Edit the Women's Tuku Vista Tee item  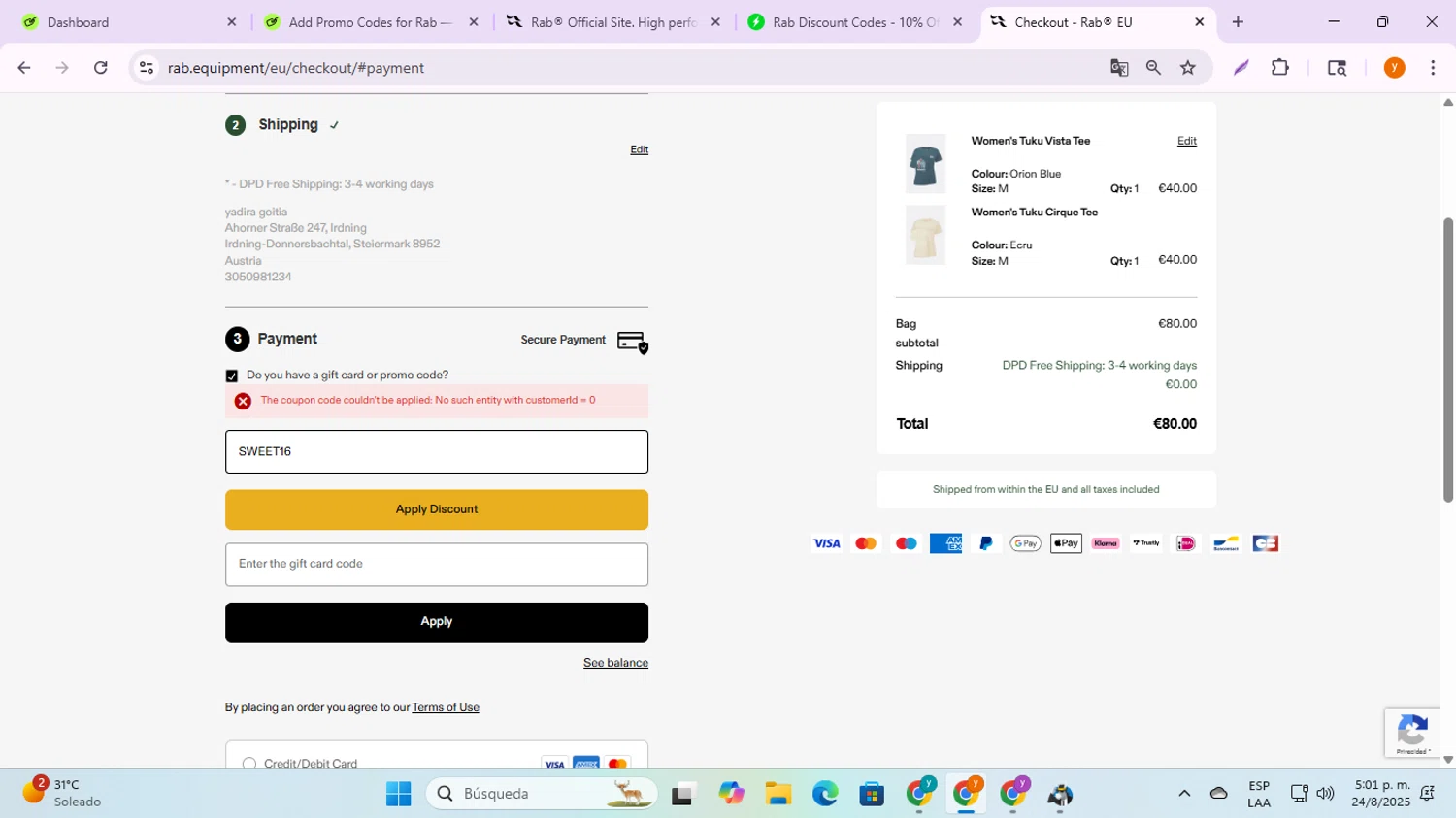point(1186,141)
